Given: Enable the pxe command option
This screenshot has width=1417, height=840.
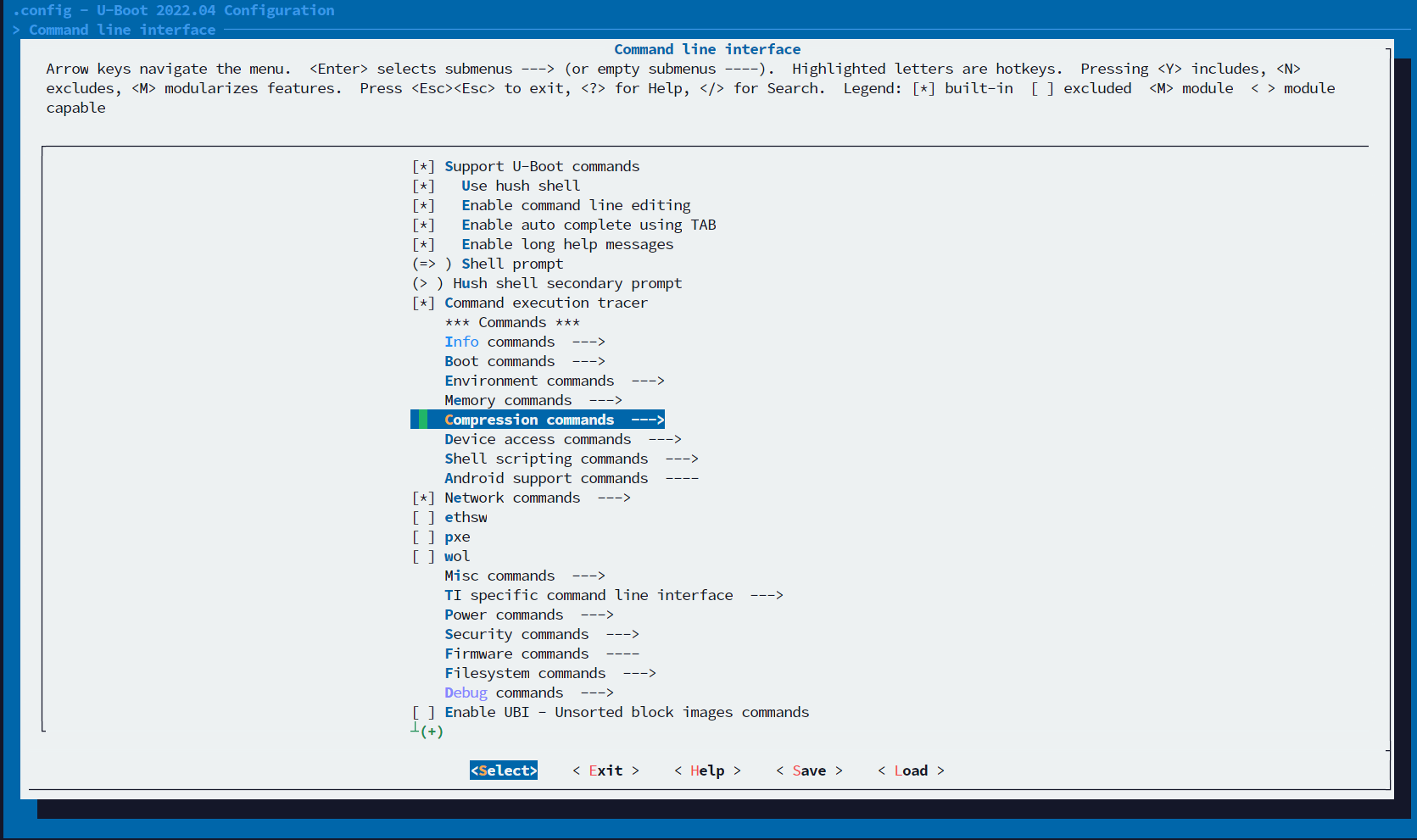Looking at the screenshot, I should pos(423,537).
